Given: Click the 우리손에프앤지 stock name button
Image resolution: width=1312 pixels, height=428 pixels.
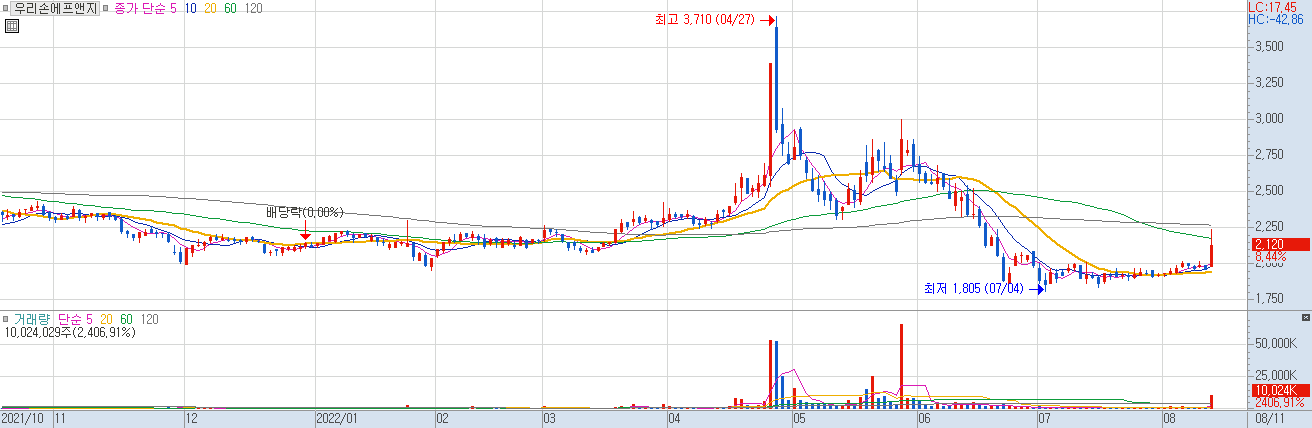Looking at the screenshot, I should [56, 8].
